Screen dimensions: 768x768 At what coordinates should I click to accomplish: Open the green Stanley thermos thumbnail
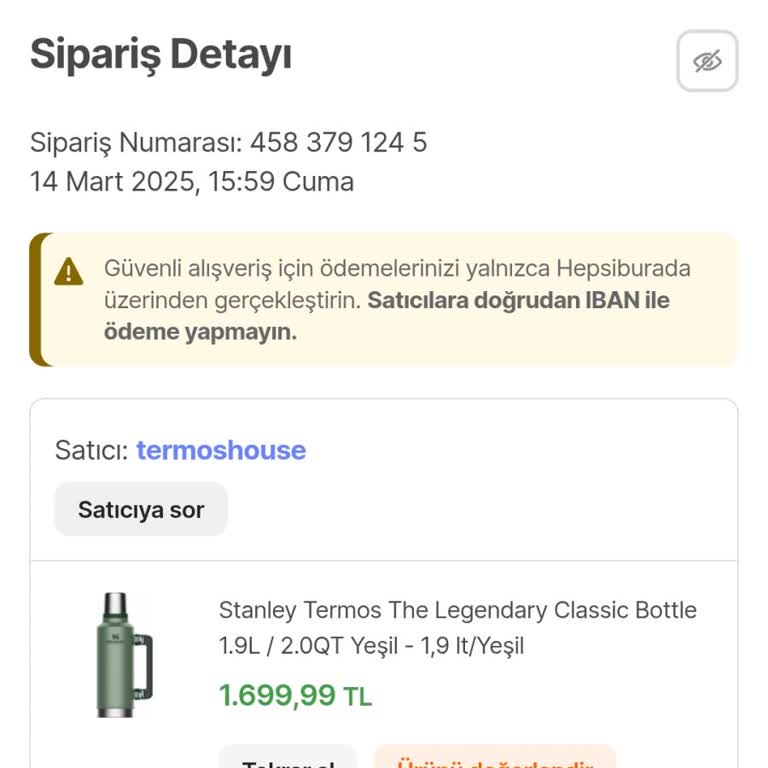(x=120, y=655)
